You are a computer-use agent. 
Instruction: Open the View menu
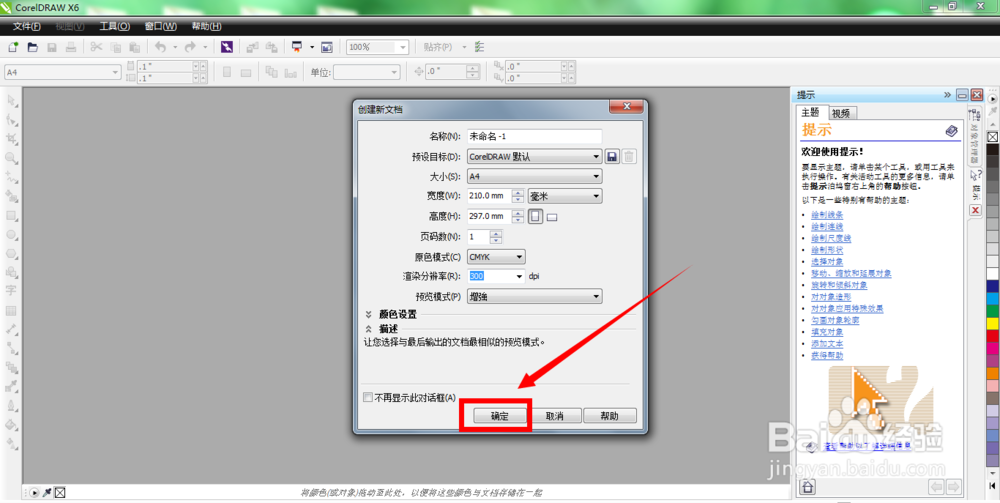70,26
